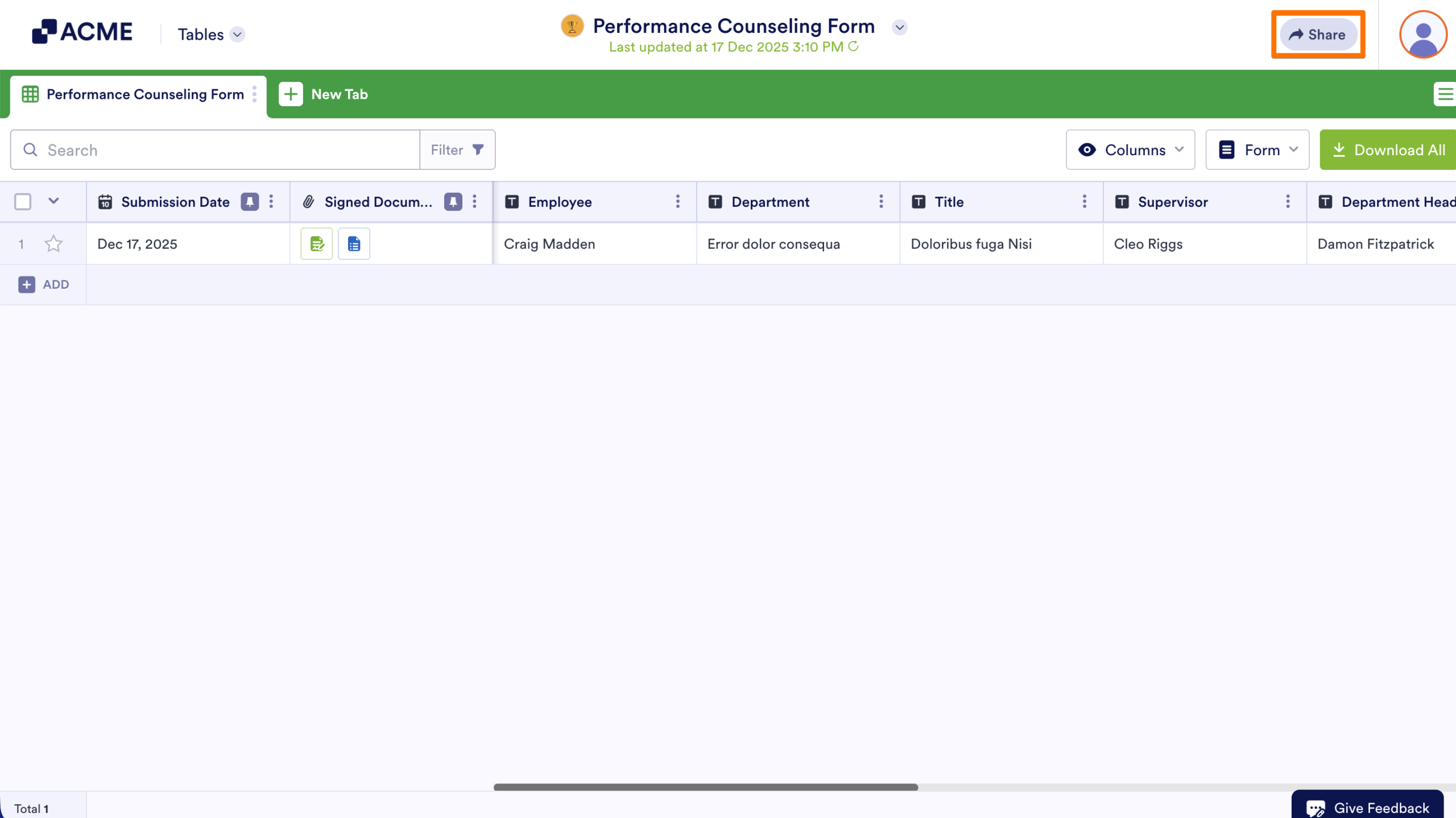This screenshot has height=818, width=1456.
Task: Open the Columns visibility dropdown
Action: click(x=1130, y=150)
